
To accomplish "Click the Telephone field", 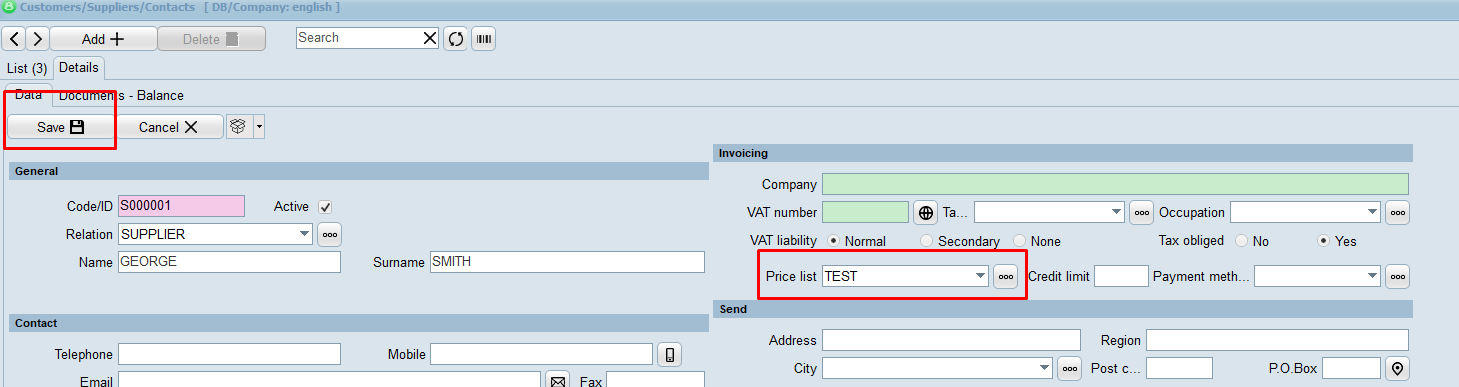I will [229, 354].
